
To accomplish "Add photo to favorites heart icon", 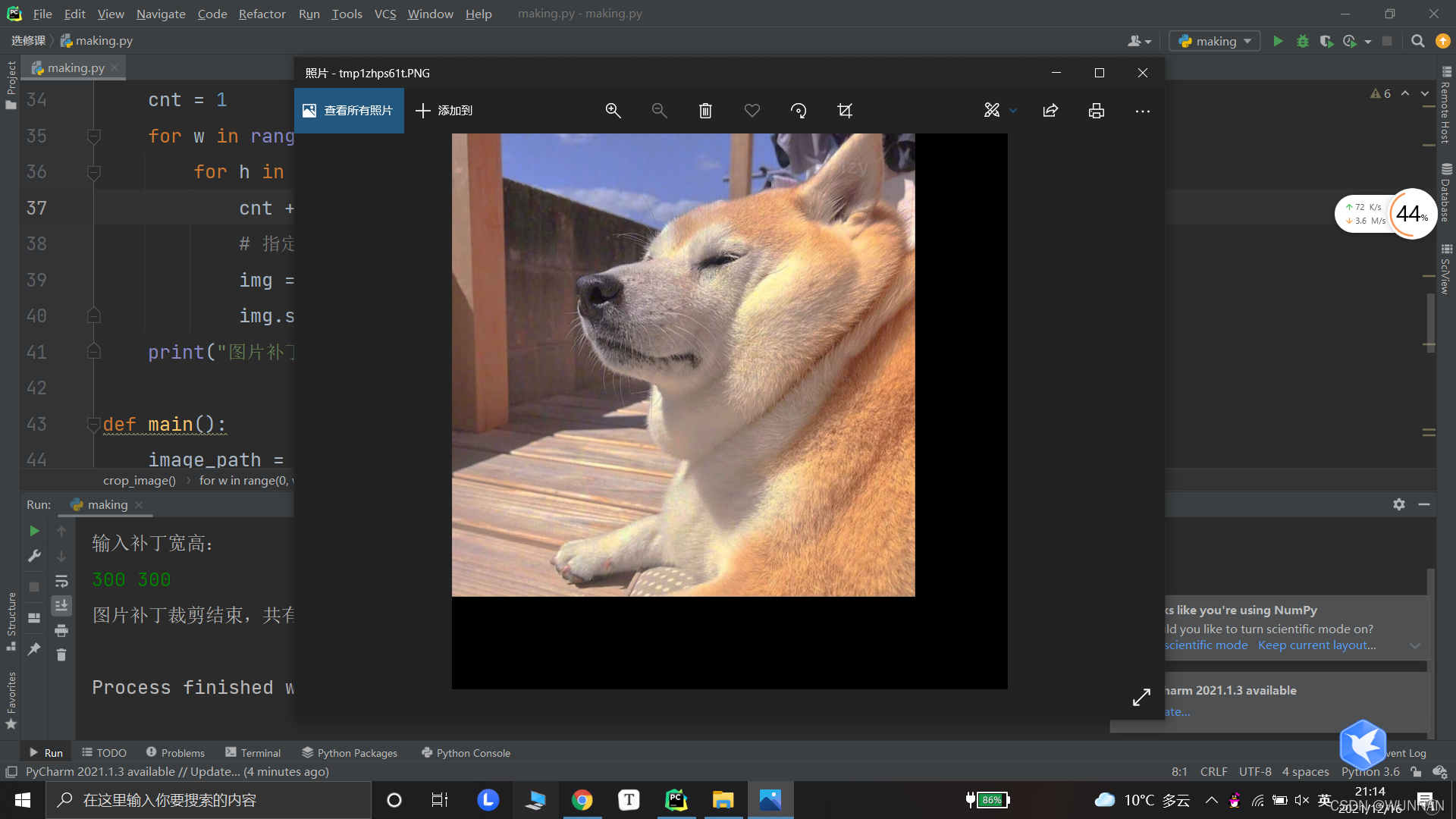I will click(x=752, y=111).
